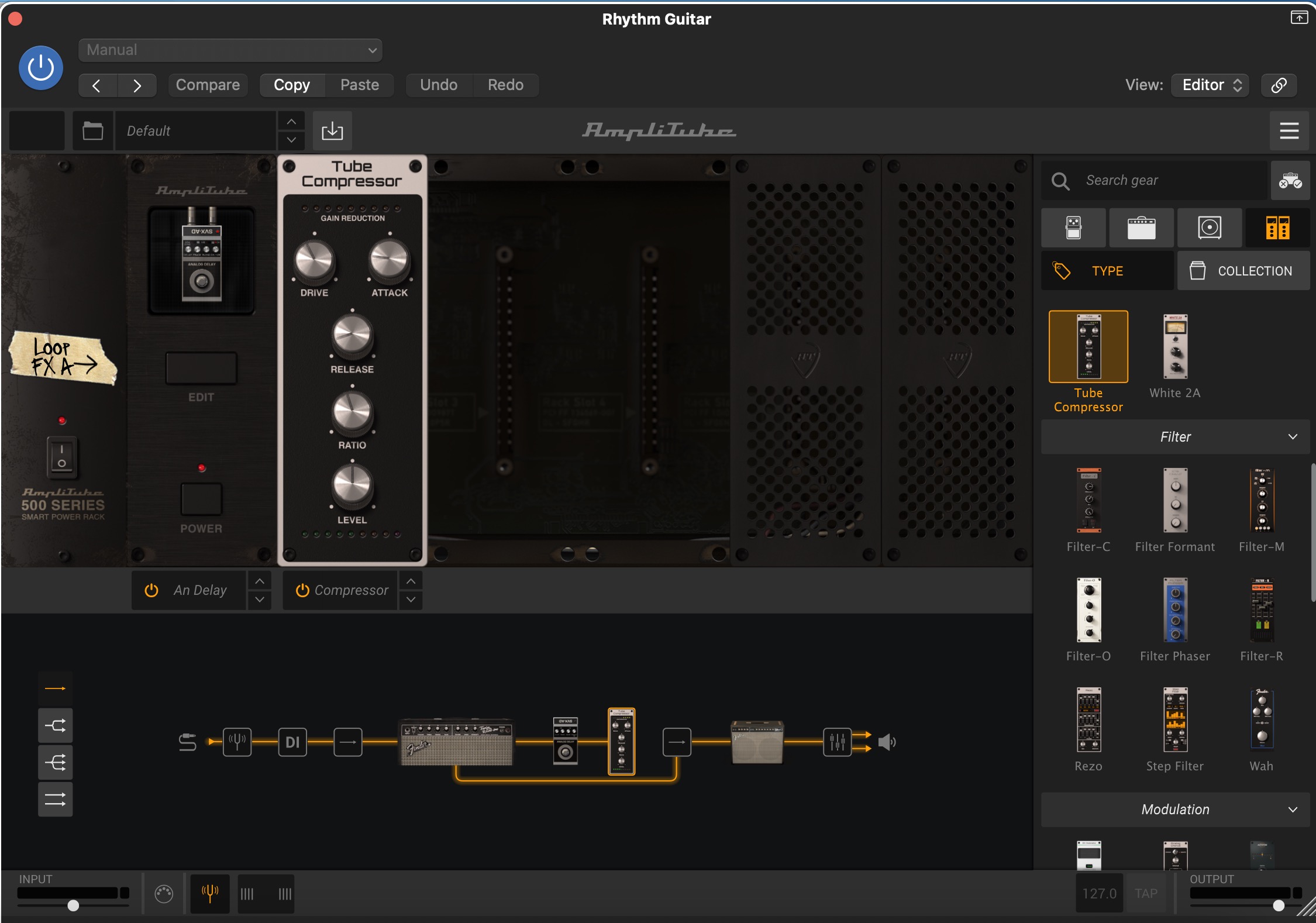Open the custom shop gear icon
Image resolution: width=1316 pixels, height=923 pixels.
[1290, 180]
